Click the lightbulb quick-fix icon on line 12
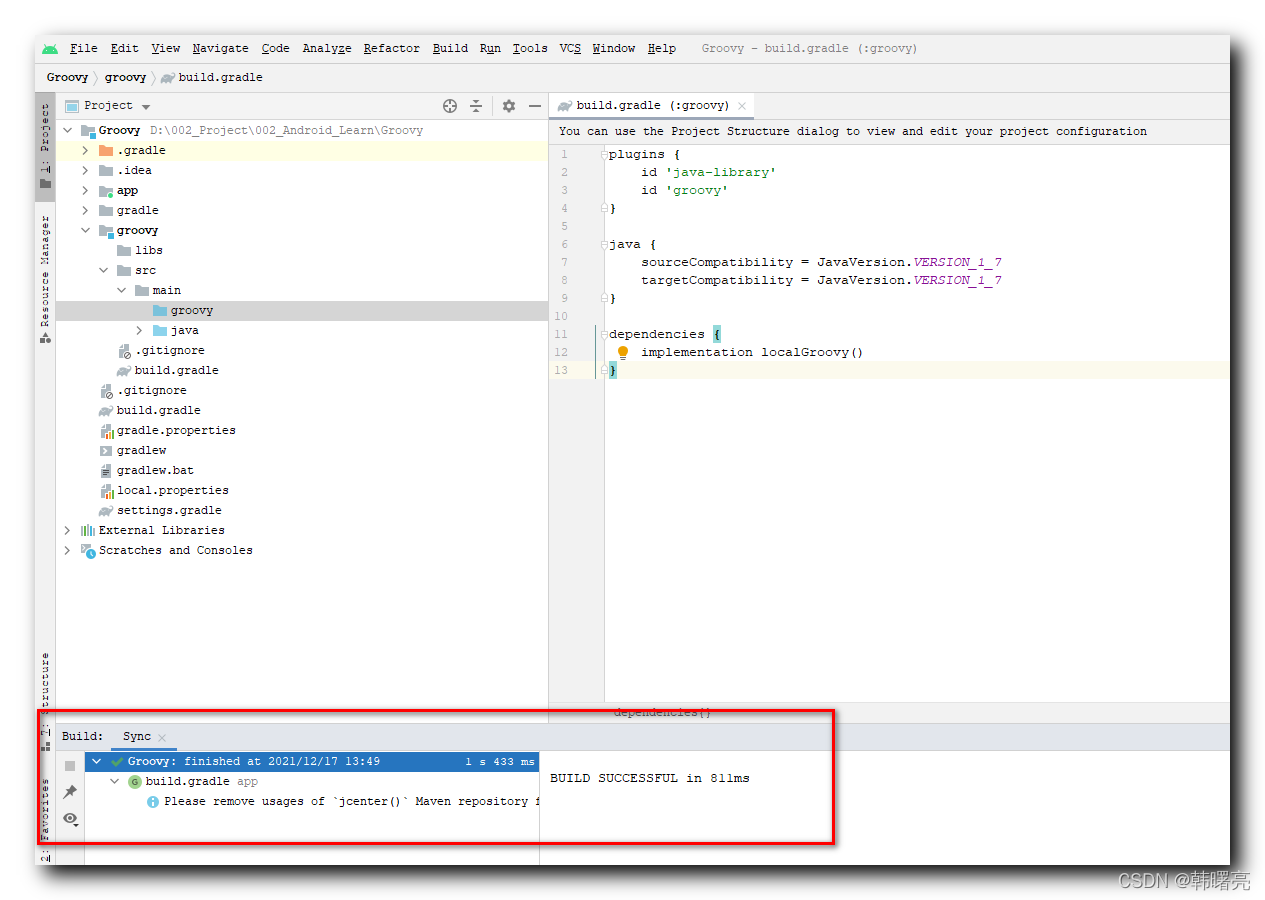 tap(623, 352)
